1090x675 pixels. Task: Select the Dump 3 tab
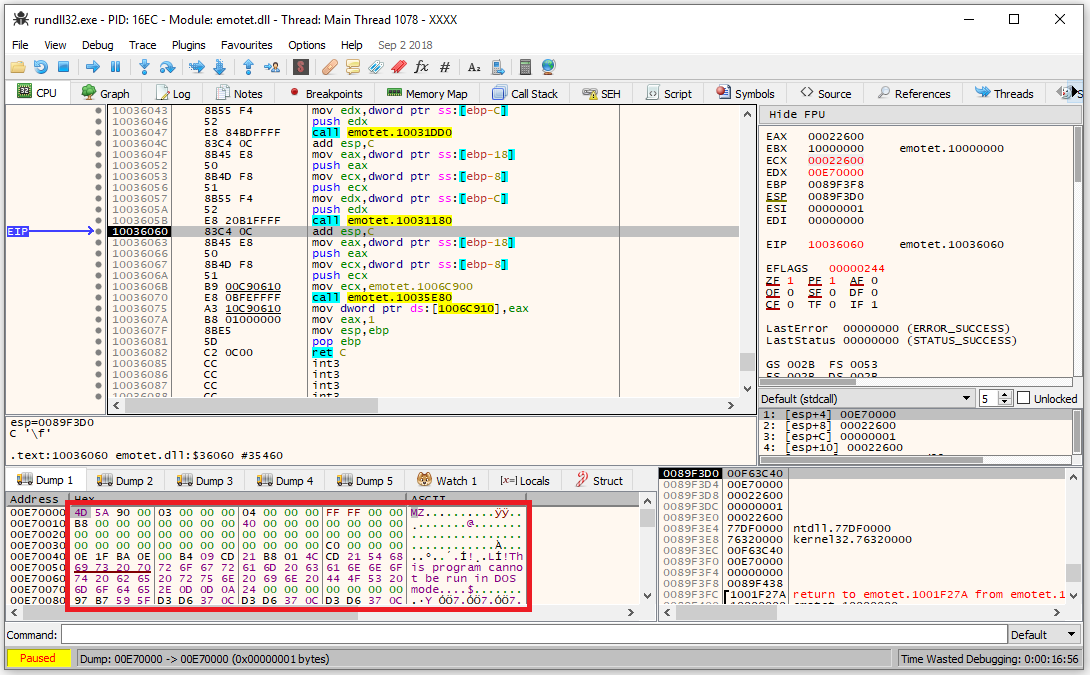(206, 480)
